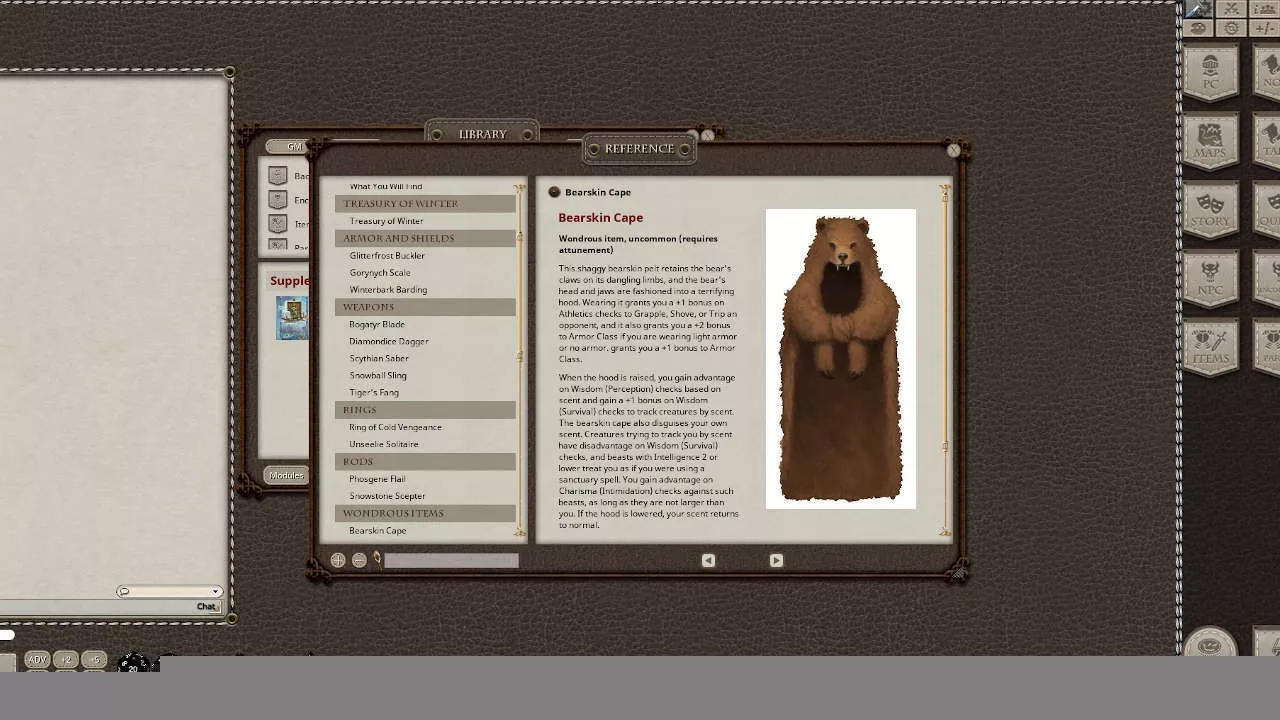
Task: Open the Items sidebar button
Action: point(1211,347)
